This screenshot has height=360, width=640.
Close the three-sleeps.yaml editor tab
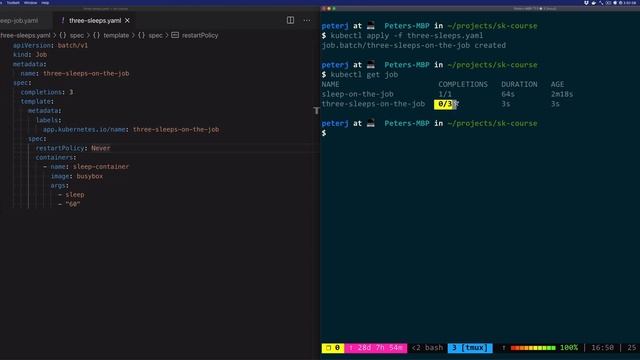coord(127,20)
